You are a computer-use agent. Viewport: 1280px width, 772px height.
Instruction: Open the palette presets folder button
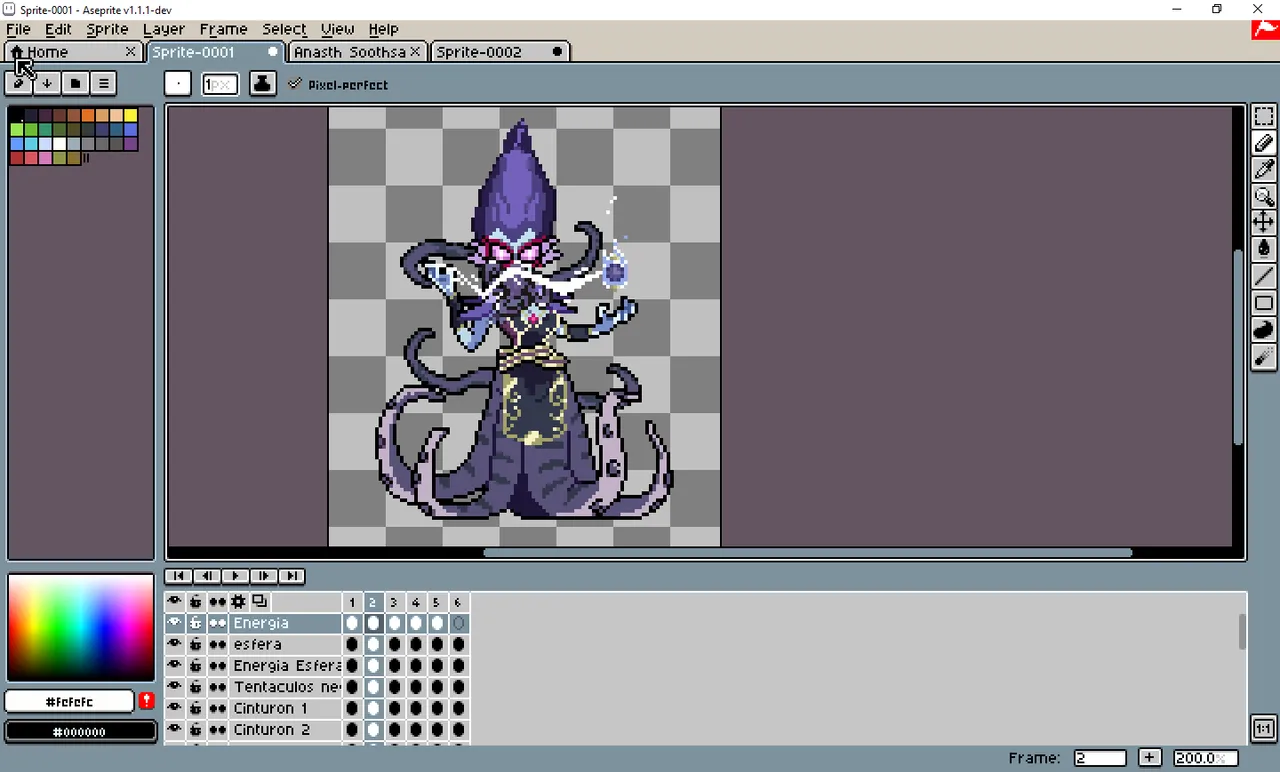click(75, 83)
